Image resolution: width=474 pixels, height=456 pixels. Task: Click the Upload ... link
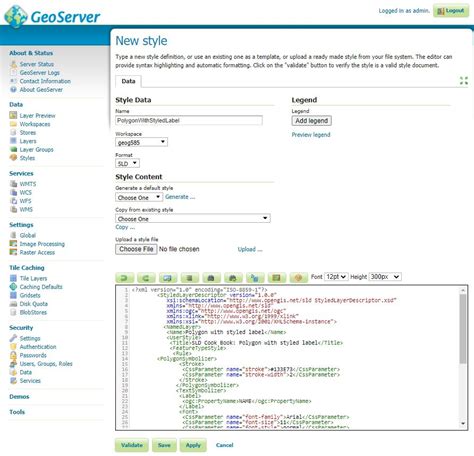[x=250, y=249]
